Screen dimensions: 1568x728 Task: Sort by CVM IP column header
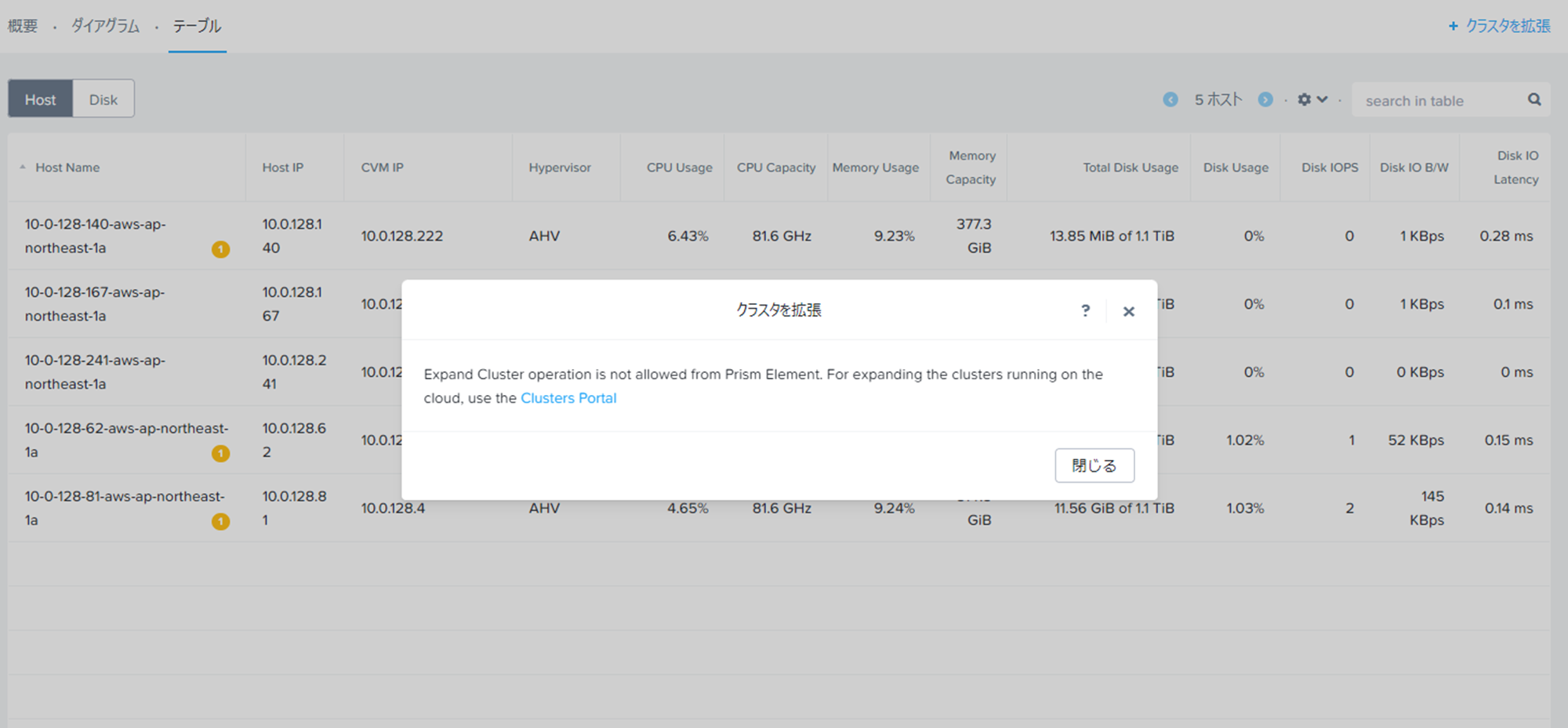pos(383,168)
